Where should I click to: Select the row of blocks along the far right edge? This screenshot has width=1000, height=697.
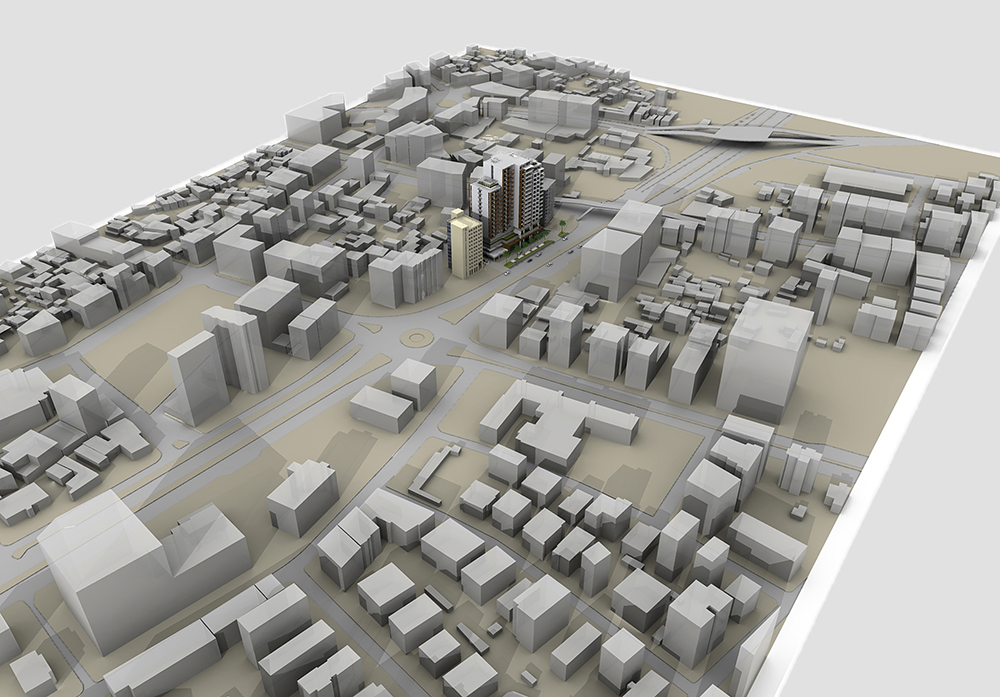(x=930, y=290)
